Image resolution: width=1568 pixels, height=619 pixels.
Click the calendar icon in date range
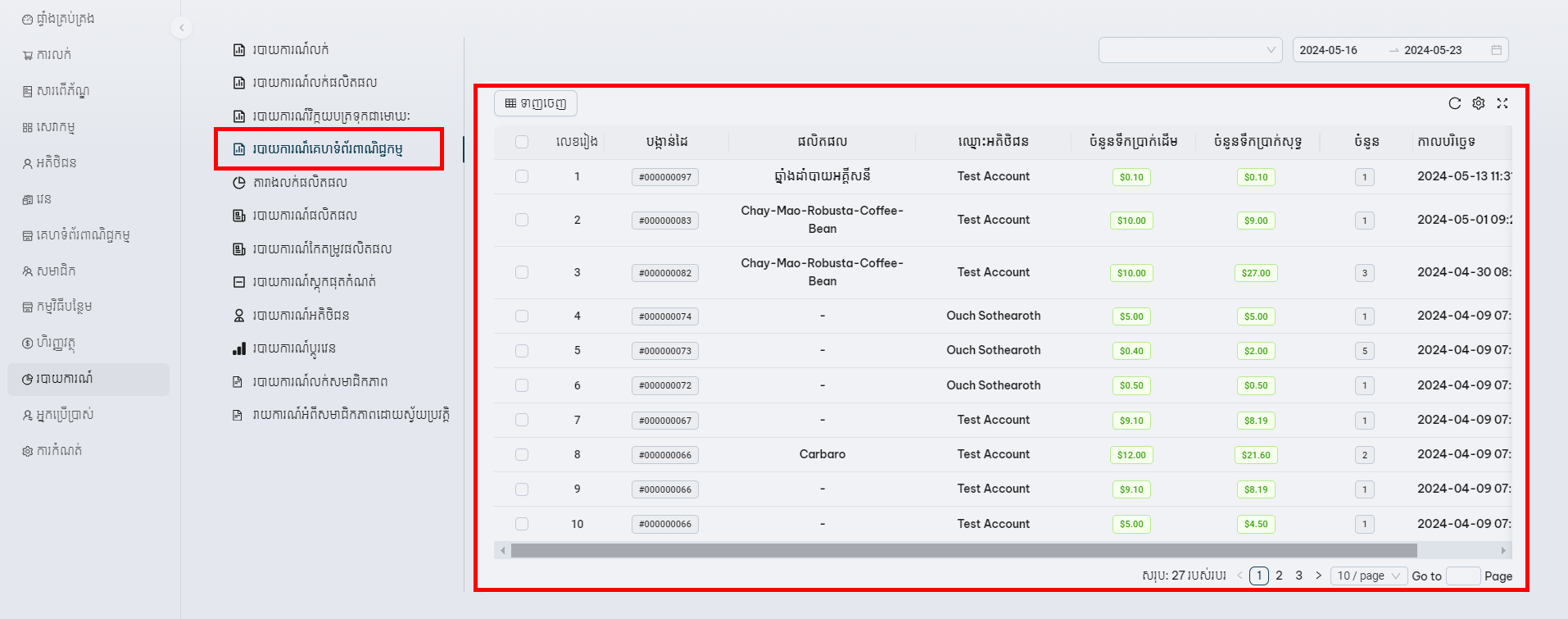[x=1496, y=50]
